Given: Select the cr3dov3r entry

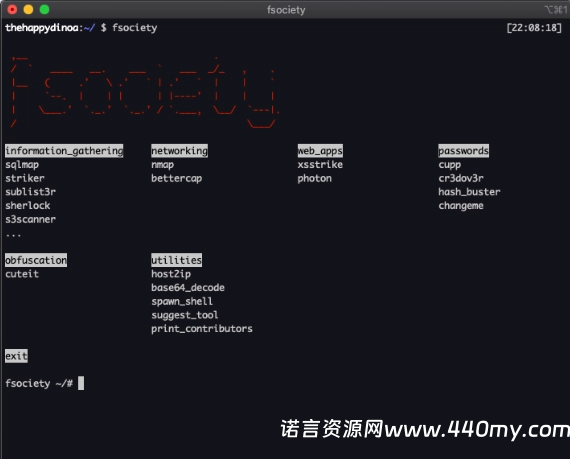Looking at the screenshot, I should pos(461,178).
